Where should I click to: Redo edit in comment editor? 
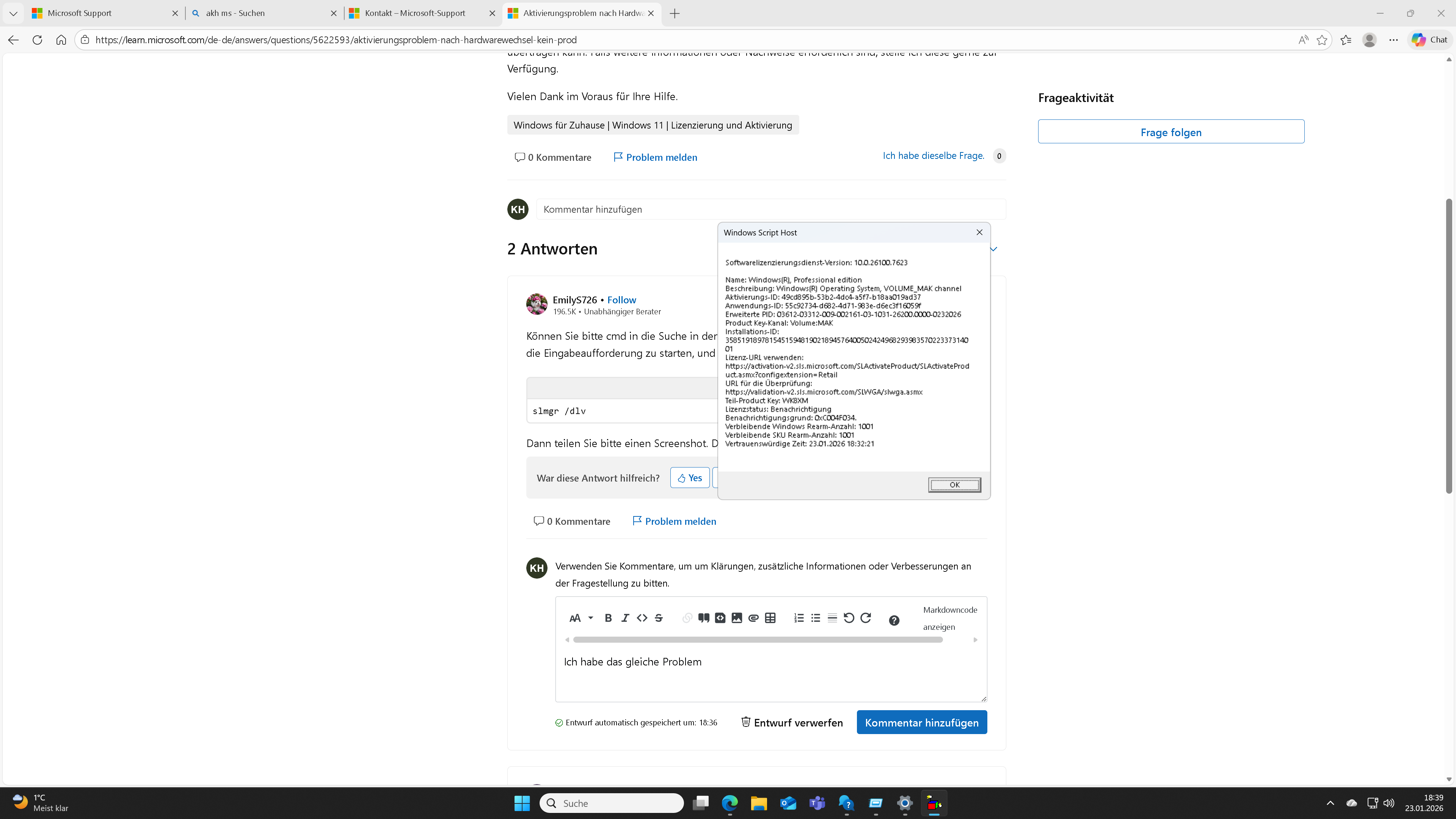[865, 618]
